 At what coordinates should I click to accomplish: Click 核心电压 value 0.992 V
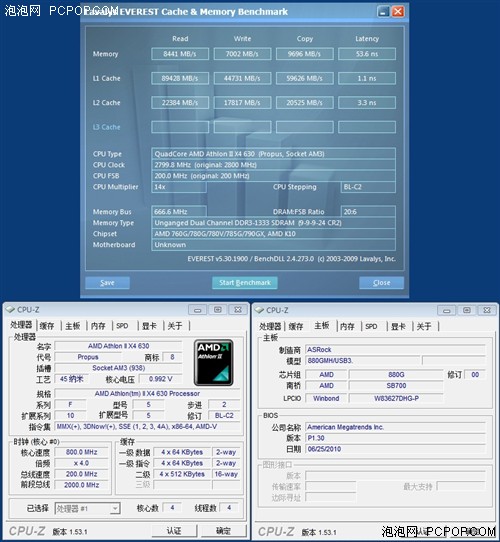(x=160, y=379)
